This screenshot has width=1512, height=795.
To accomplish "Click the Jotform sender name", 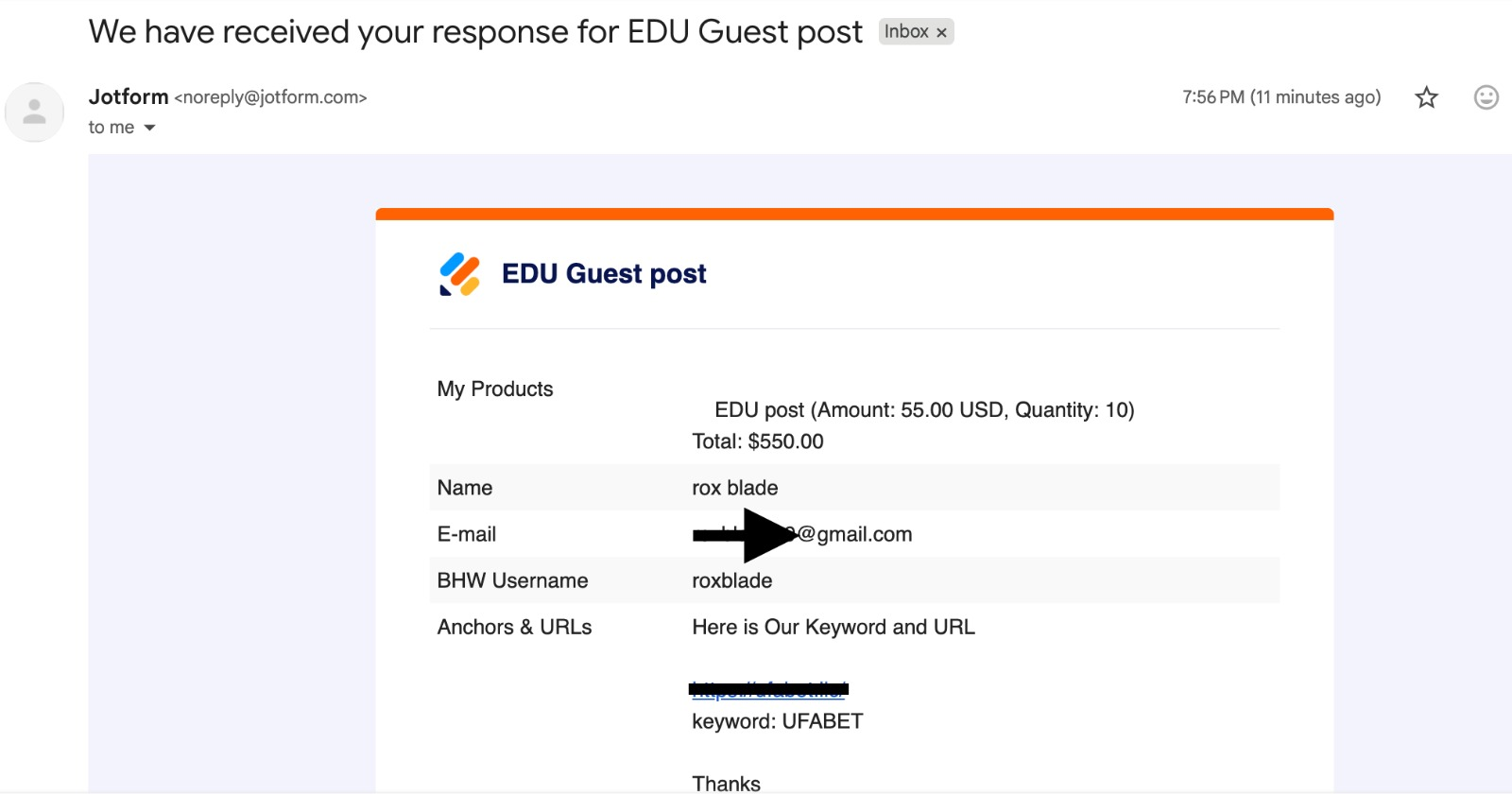I will click(x=129, y=96).
